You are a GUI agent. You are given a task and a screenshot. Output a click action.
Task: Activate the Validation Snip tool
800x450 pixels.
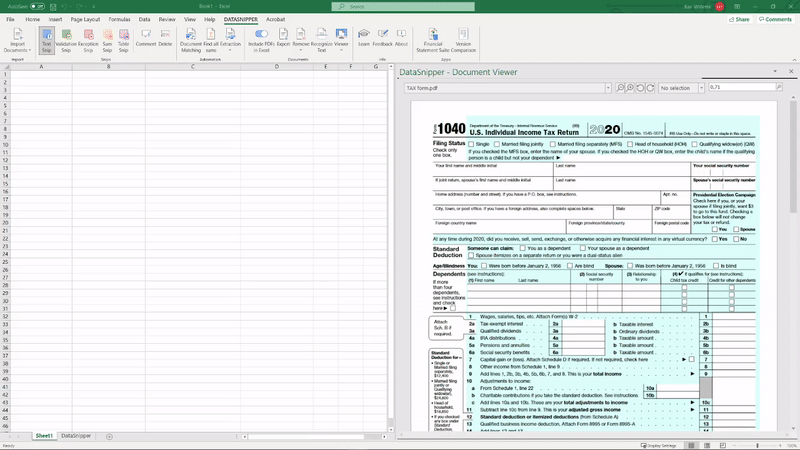point(66,40)
